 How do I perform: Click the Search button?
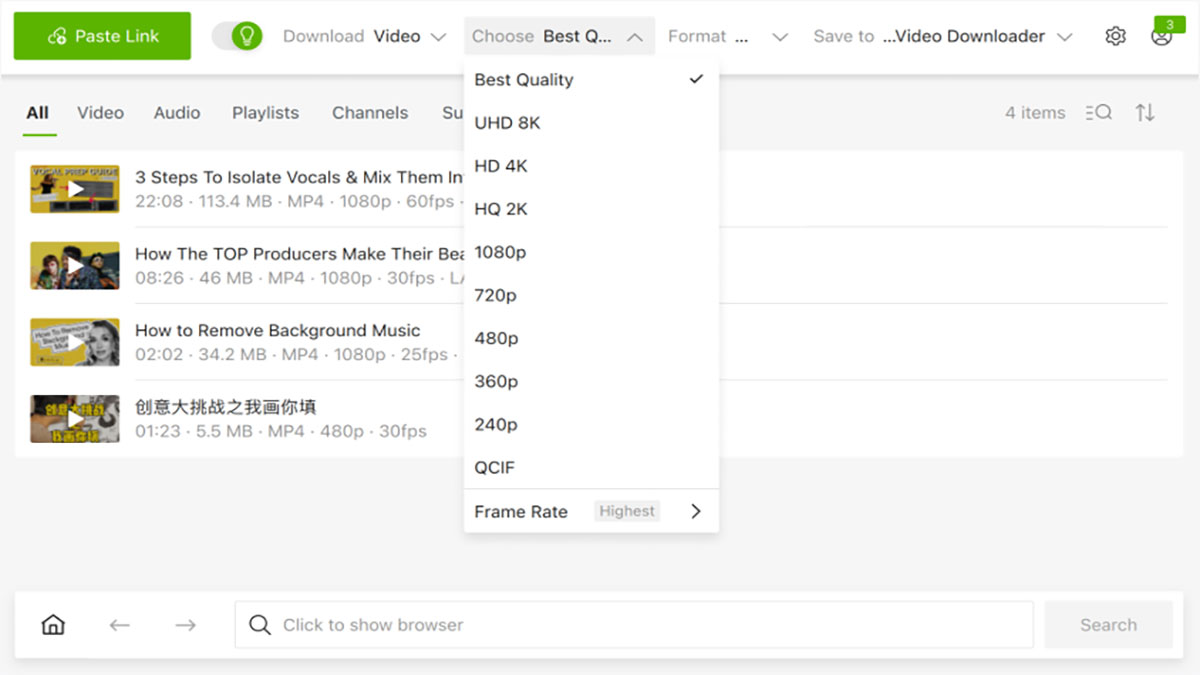(x=1108, y=625)
